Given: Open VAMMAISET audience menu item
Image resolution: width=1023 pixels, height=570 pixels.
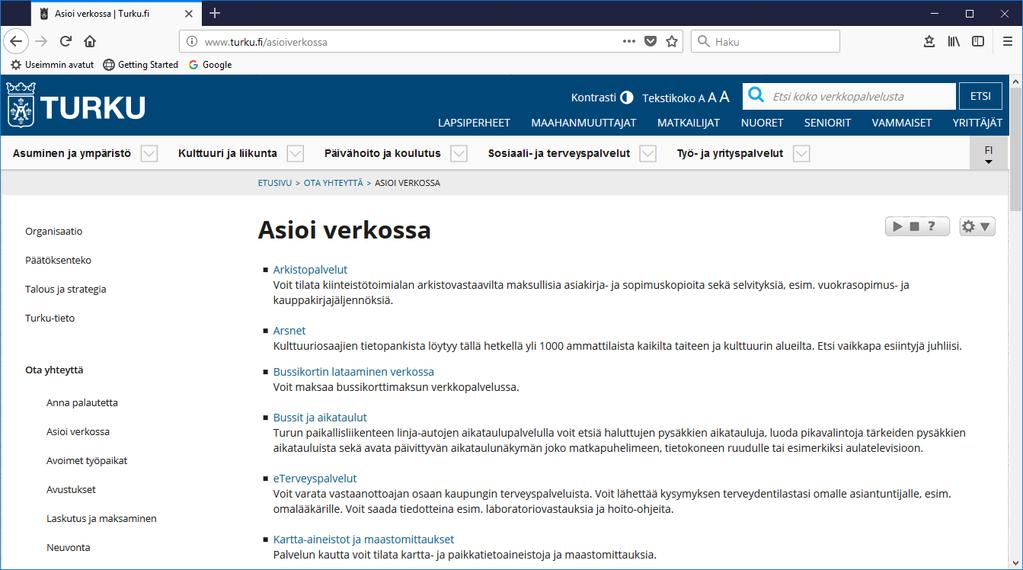Looking at the screenshot, I should coord(902,123).
